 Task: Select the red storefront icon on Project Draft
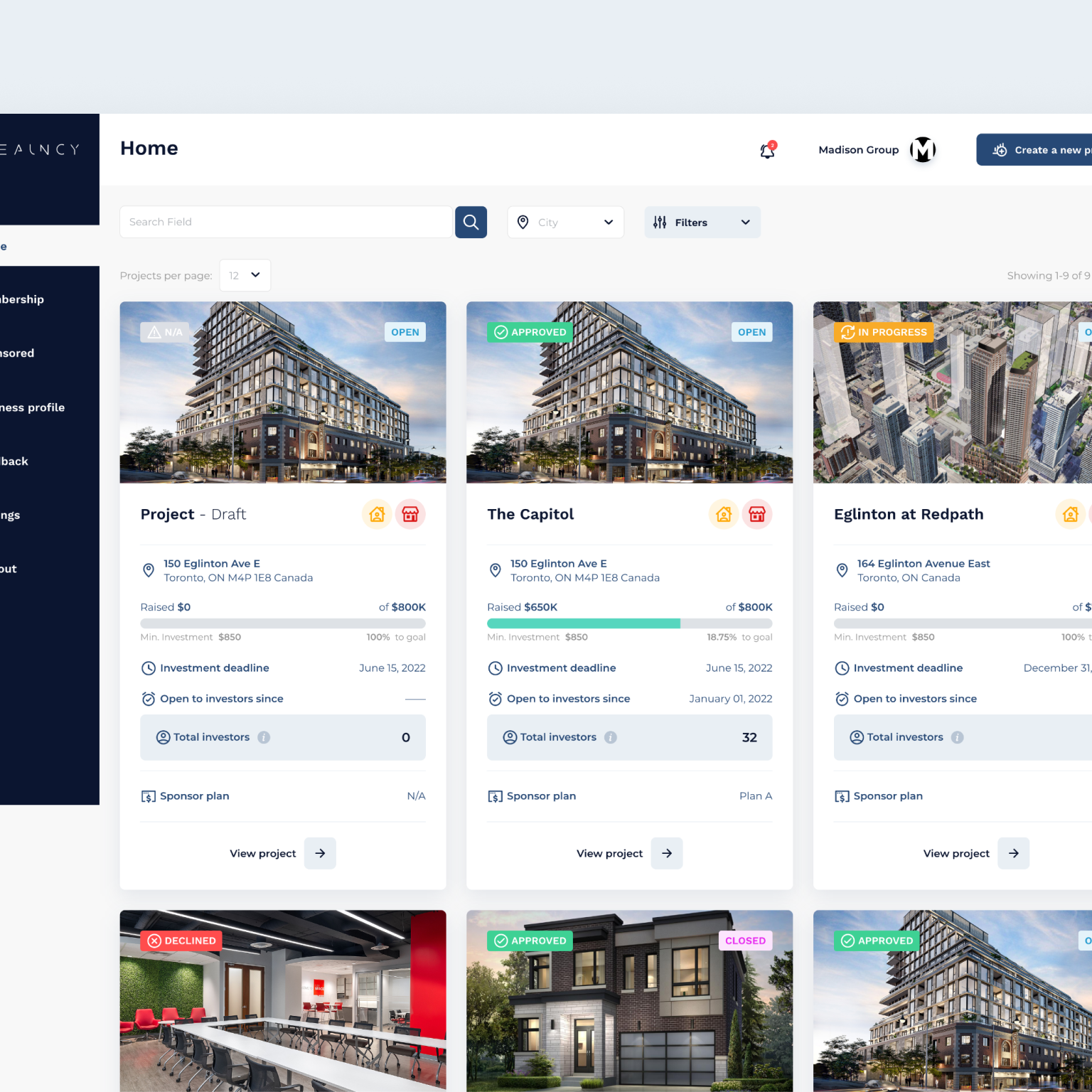410,514
